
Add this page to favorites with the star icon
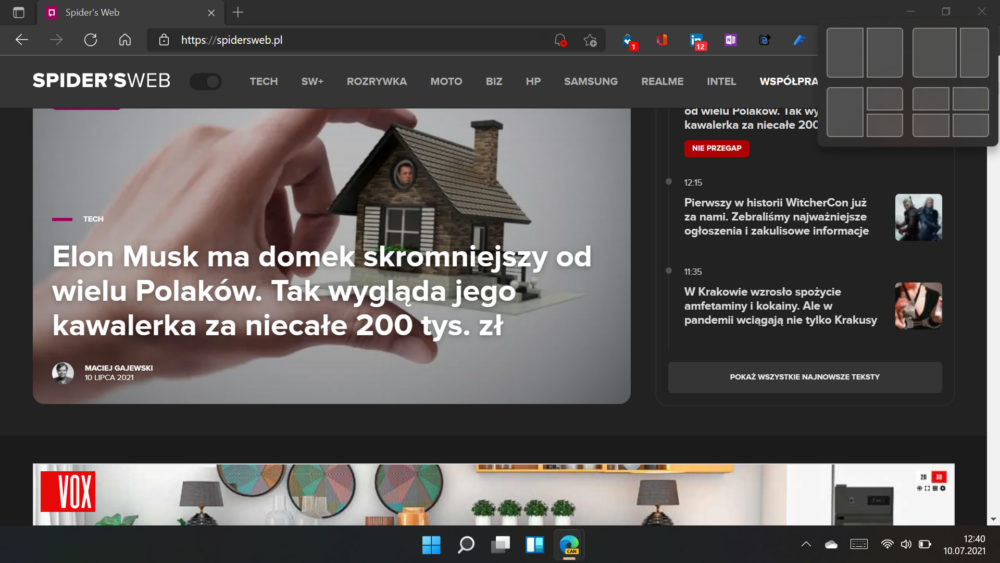point(590,40)
